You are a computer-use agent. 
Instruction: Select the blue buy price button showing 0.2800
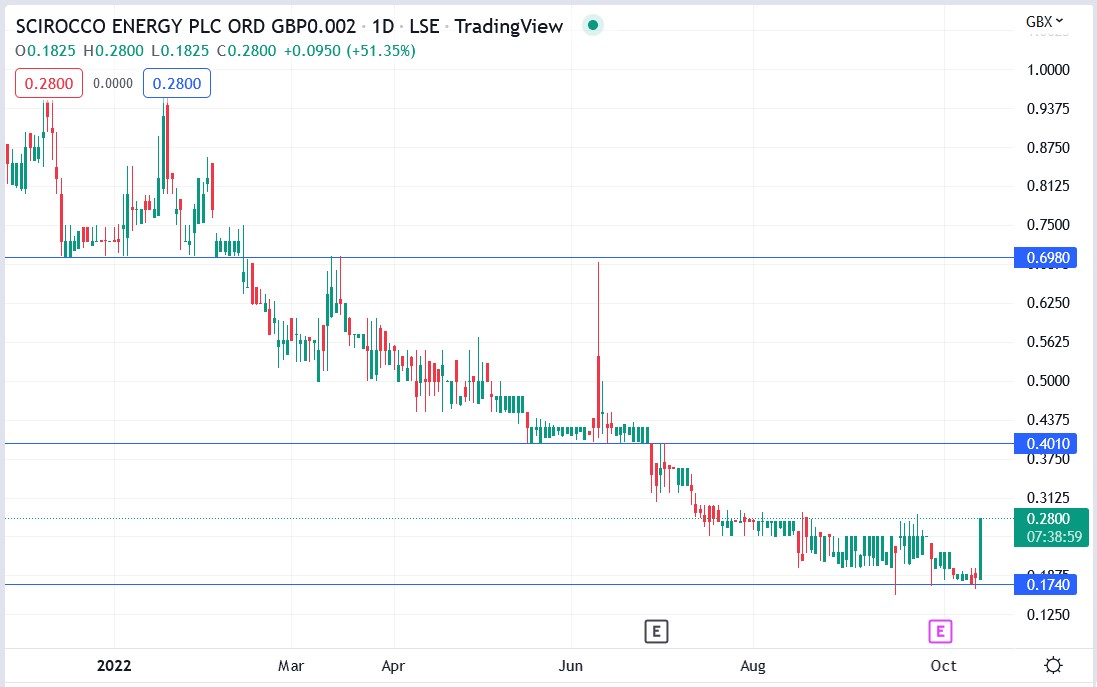tap(176, 84)
